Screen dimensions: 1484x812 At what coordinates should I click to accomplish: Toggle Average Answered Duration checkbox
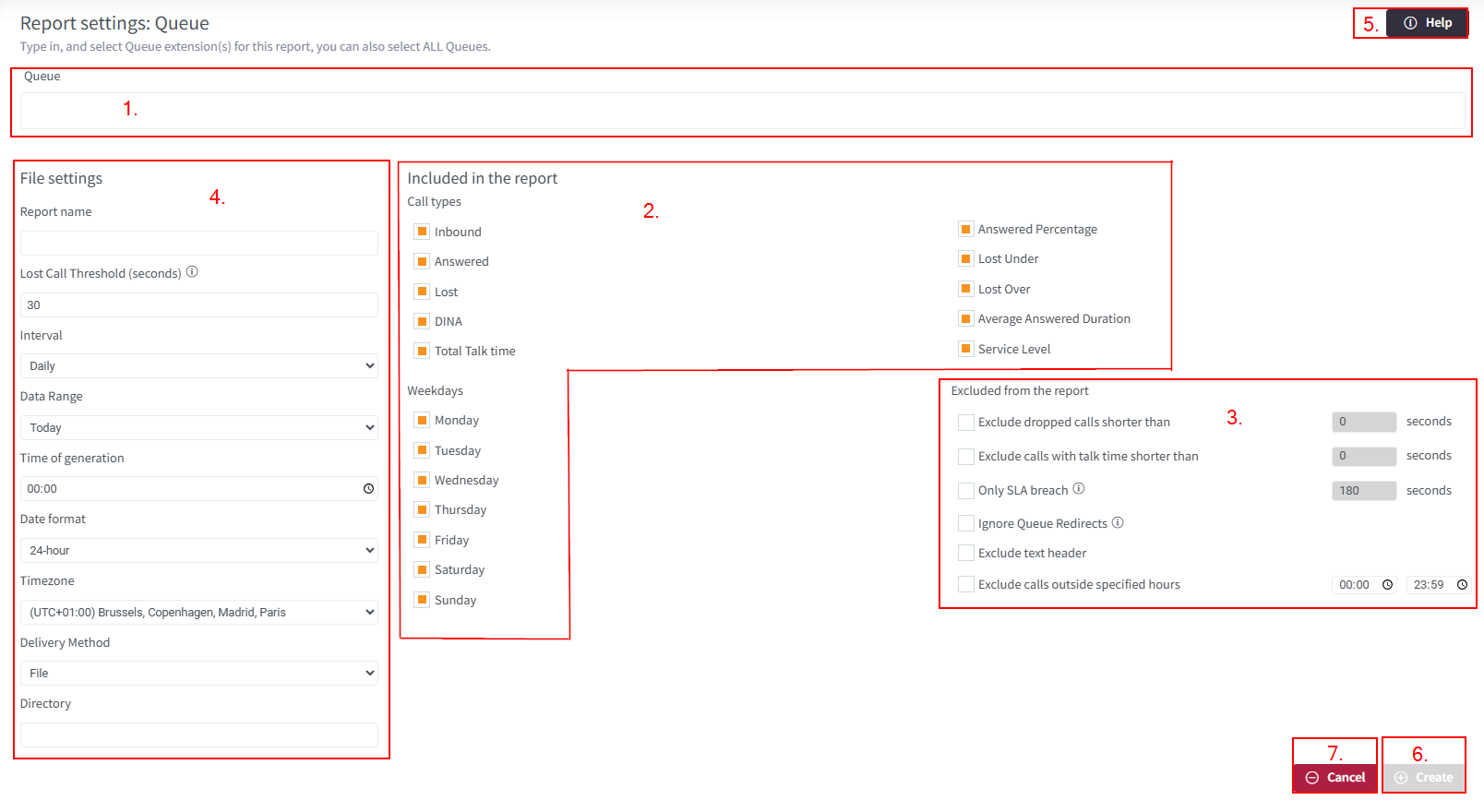965,318
